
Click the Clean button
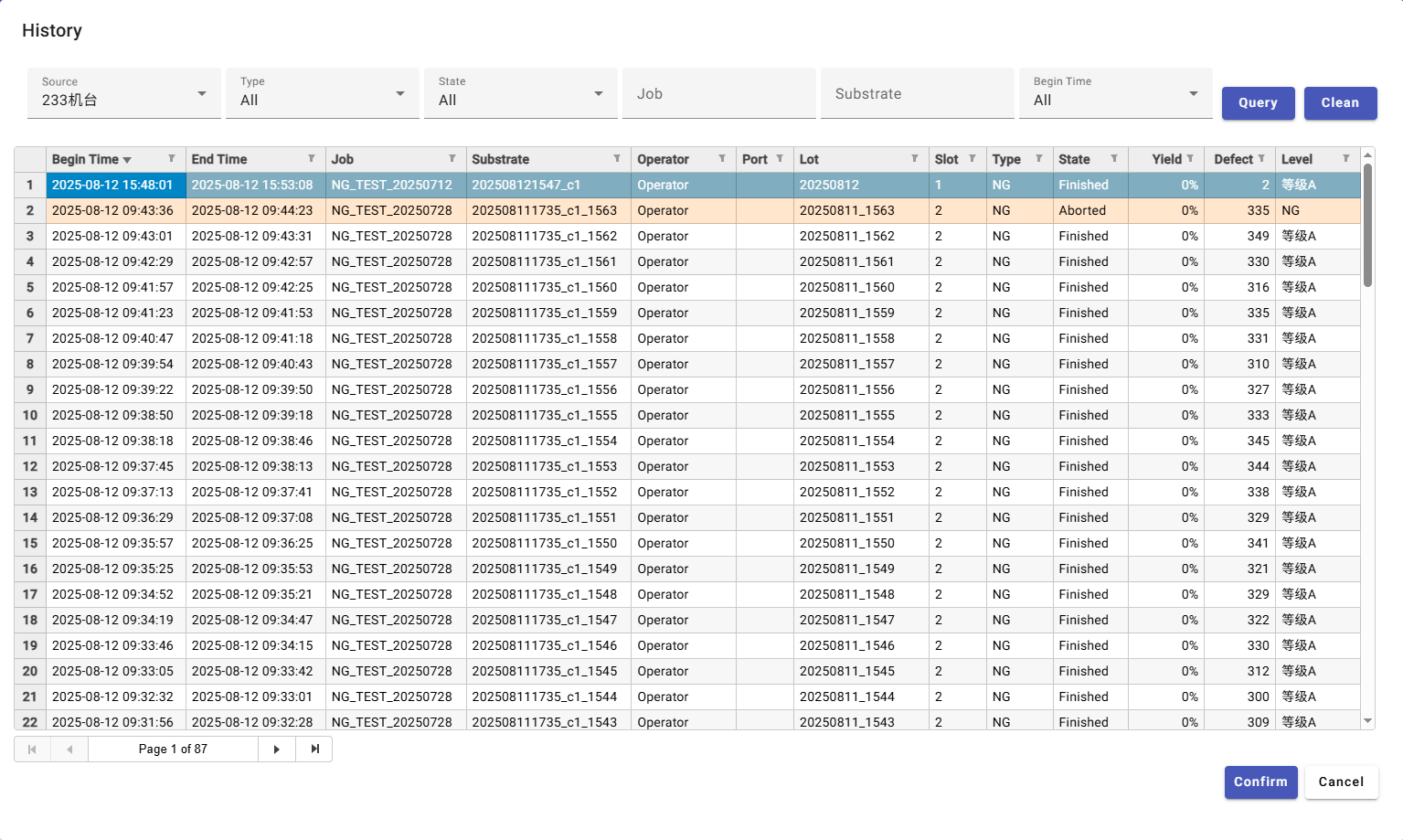pos(1340,103)
